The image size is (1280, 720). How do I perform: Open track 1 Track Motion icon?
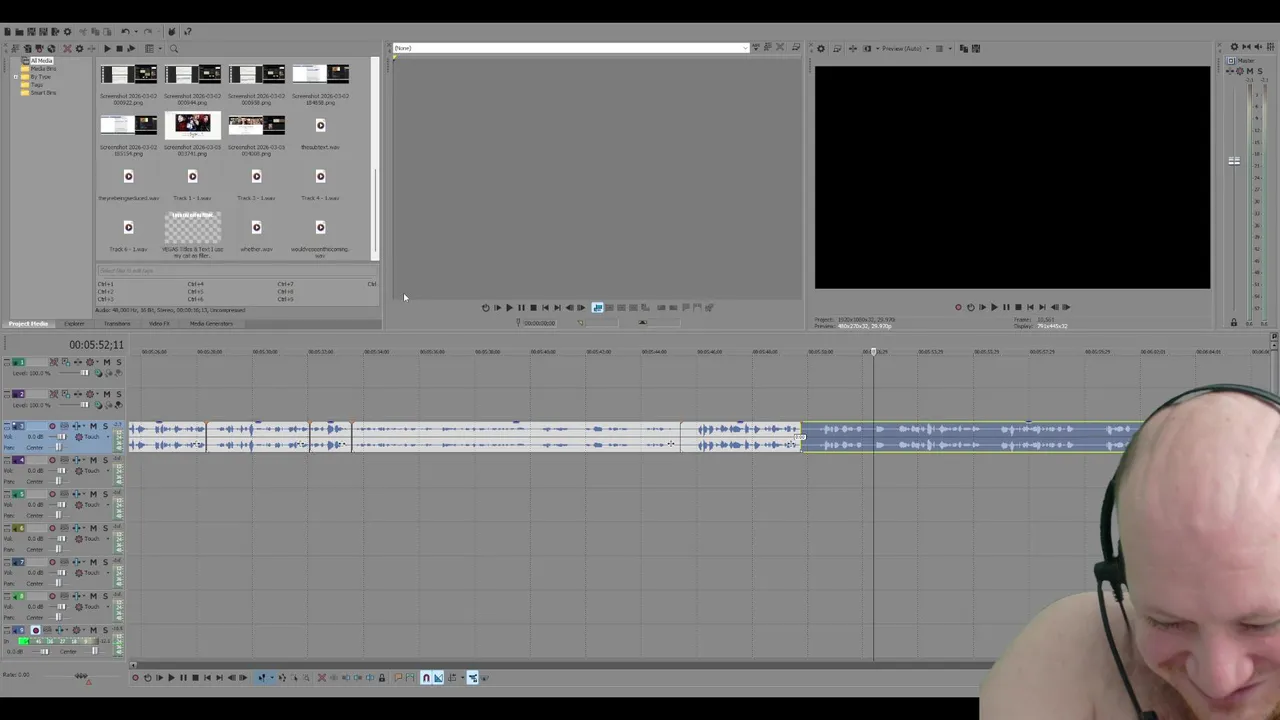click(x=64, y=362)
